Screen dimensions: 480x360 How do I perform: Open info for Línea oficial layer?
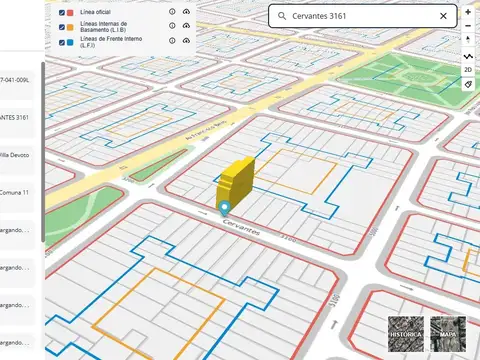point(172,12)
